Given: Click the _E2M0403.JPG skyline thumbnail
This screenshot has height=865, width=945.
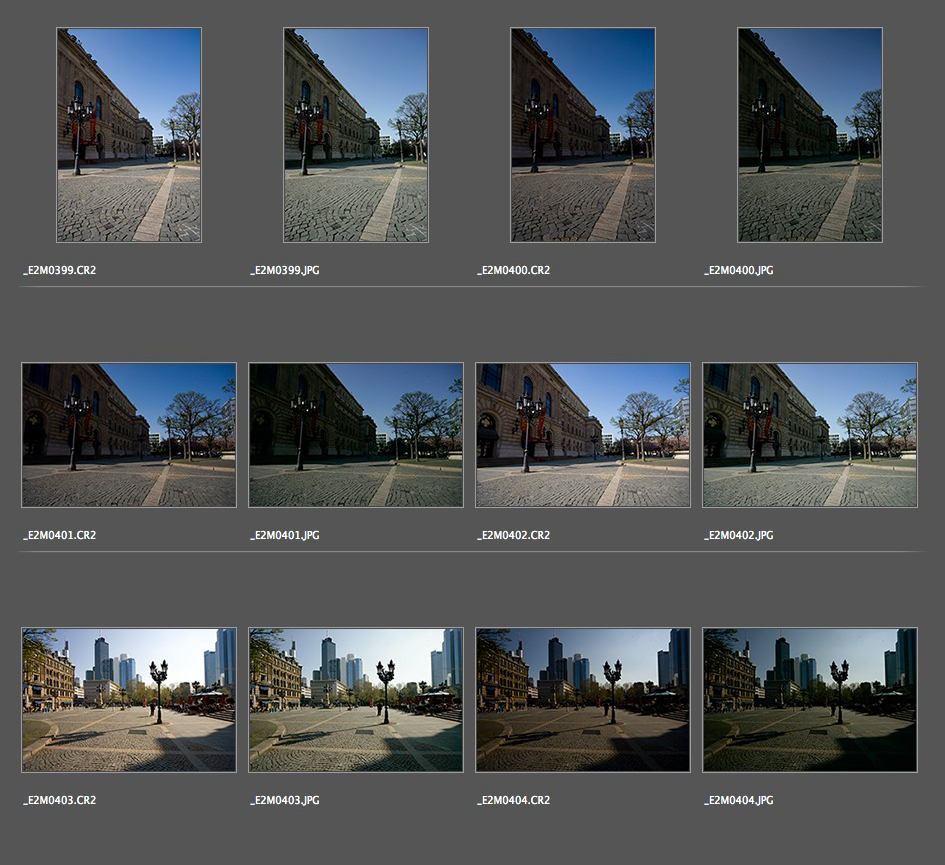Looking at the screenshot, I should (356, 700).
